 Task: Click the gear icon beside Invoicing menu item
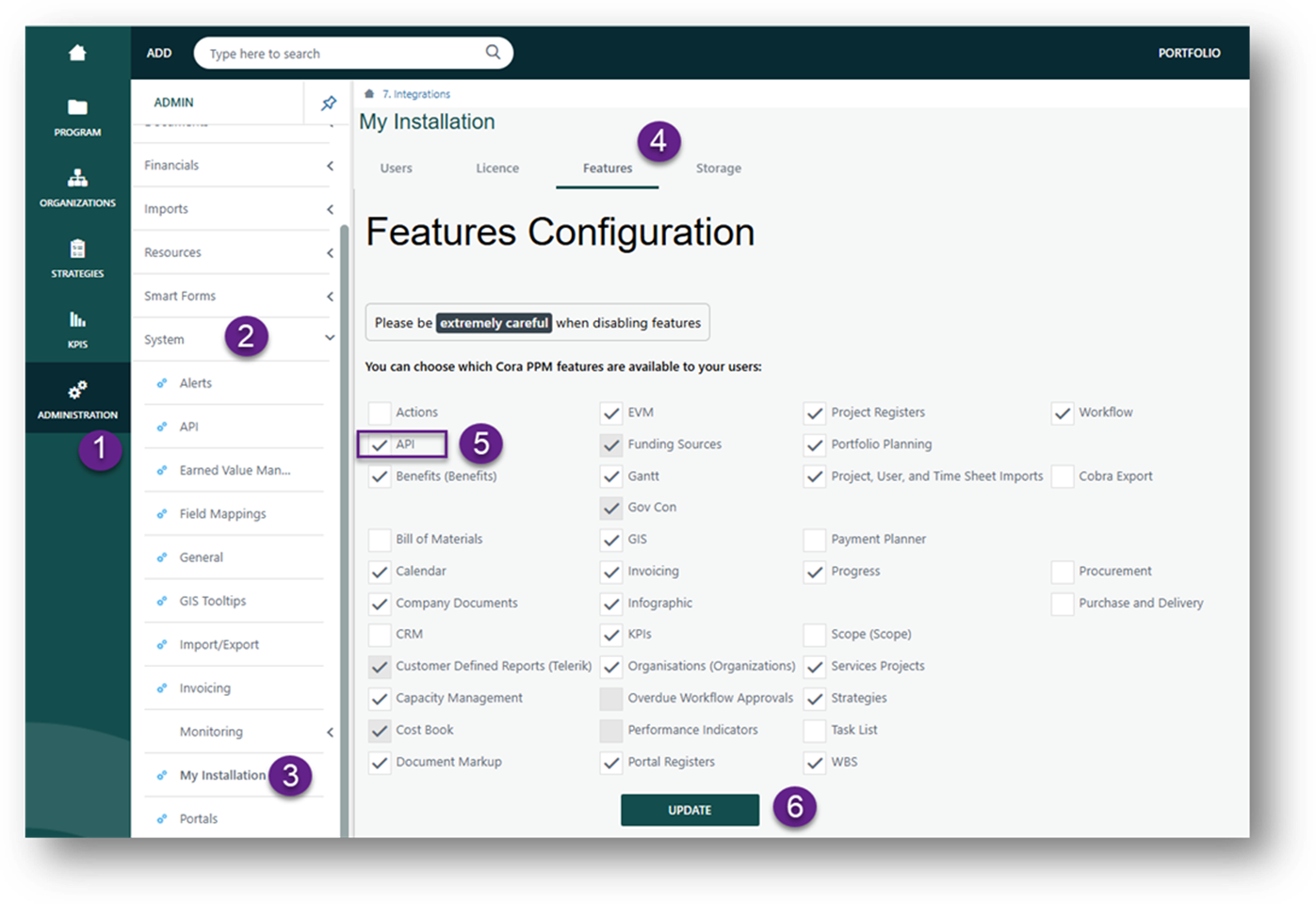[x=162, y=688]
